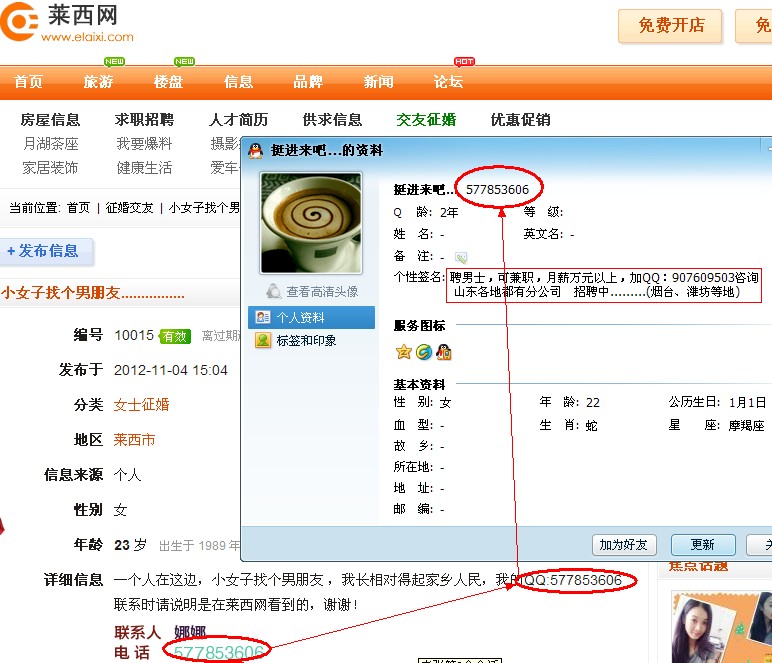Click the 莱西网 orange logo icon

19,22
